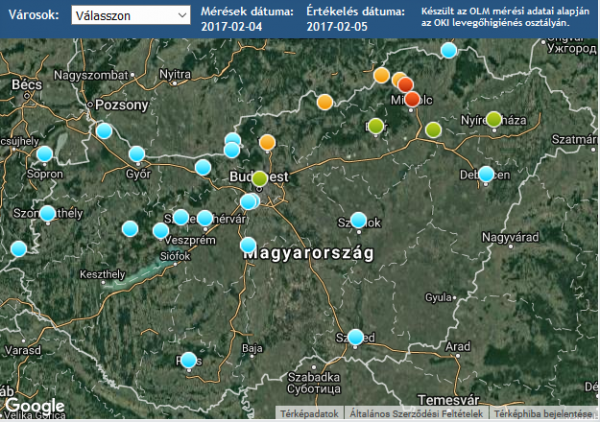Image resolution: width=600 pixels, height=422 pixels.
Task: Open the Városok city dropdown
Action: (x=131, y=15)
